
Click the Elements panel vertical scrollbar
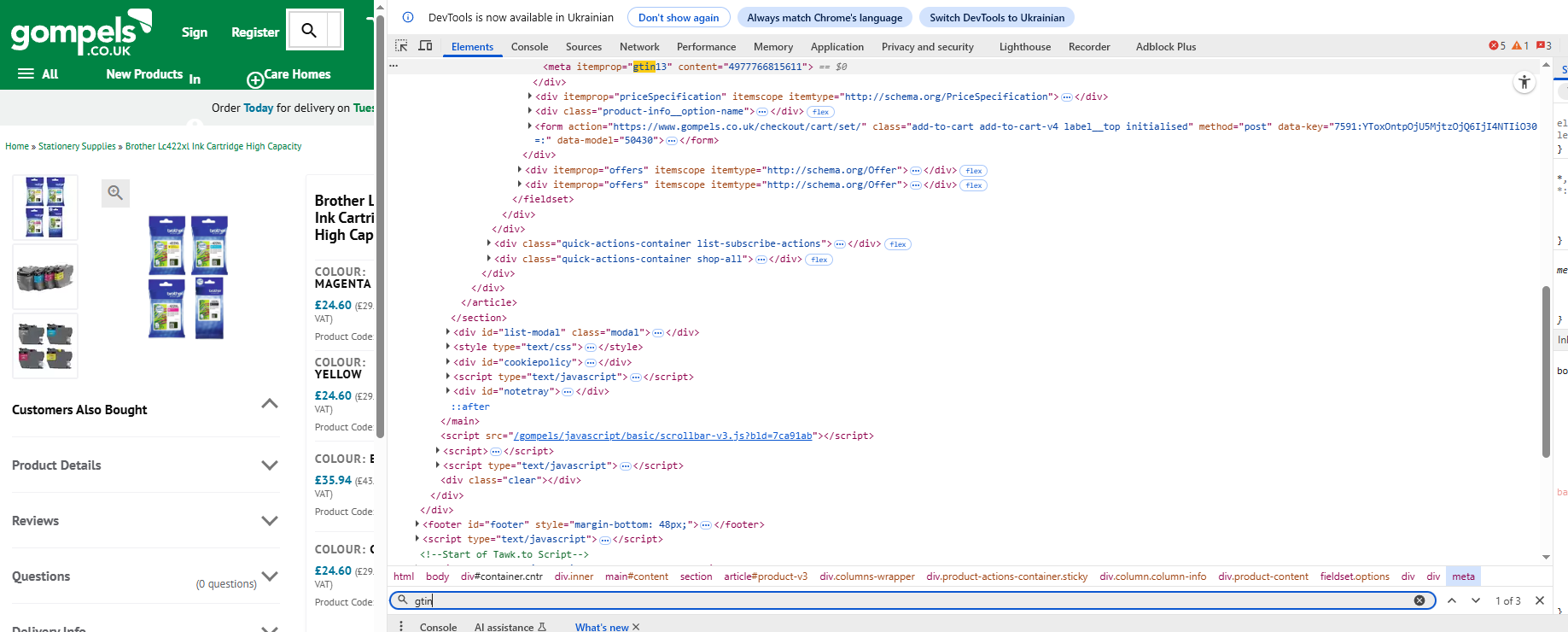[x=1546, y=372]
